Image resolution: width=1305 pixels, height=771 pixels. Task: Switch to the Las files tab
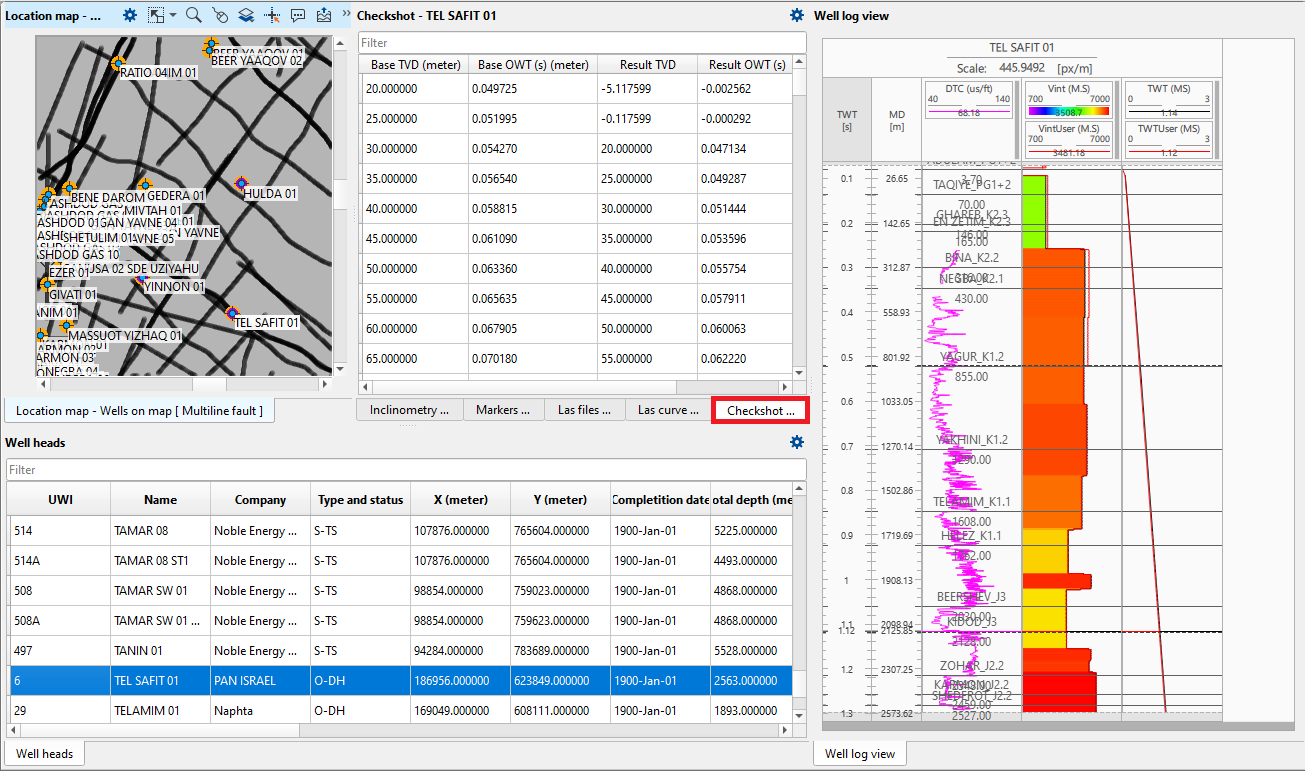coord(584,410)
